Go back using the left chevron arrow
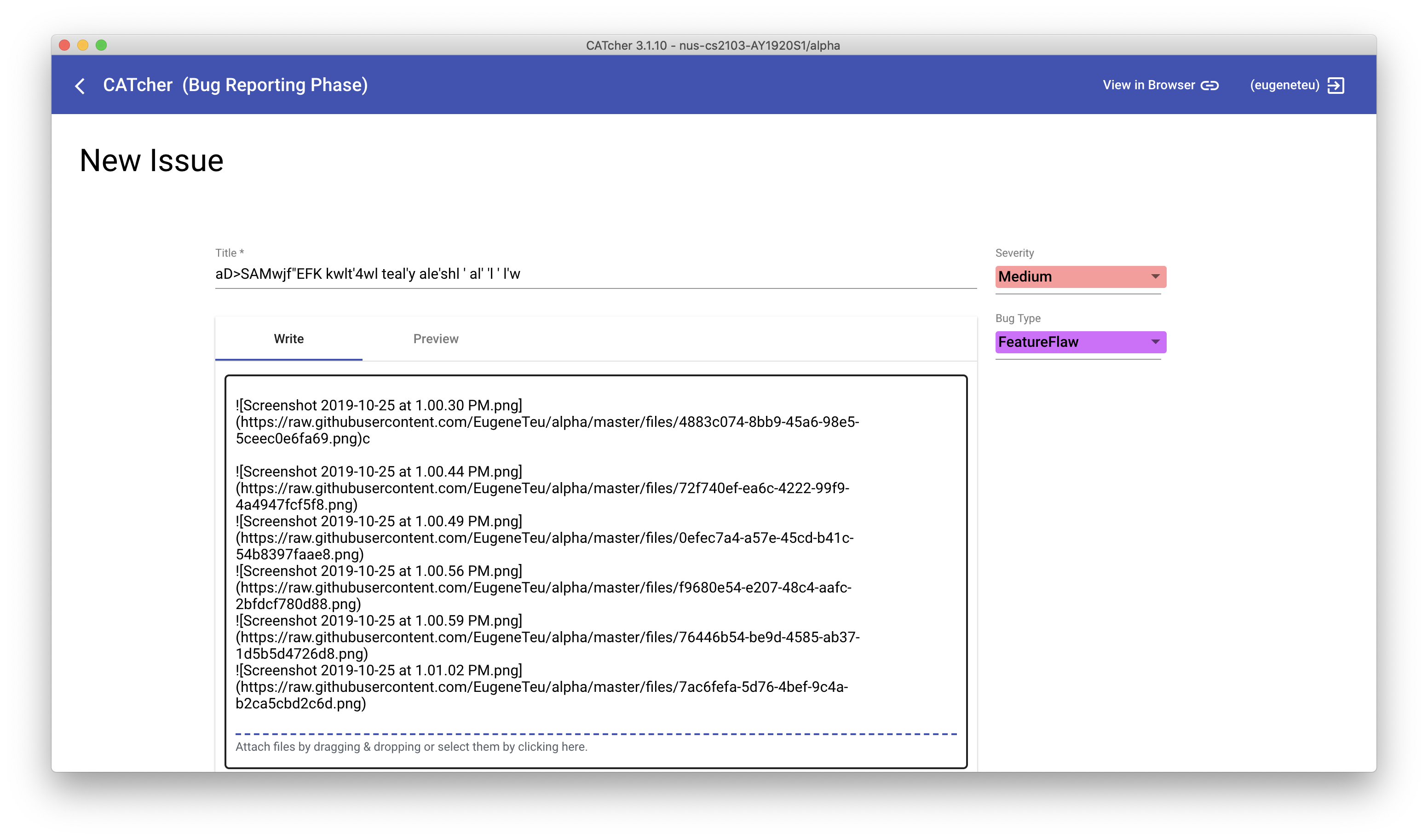 (80, 86)
